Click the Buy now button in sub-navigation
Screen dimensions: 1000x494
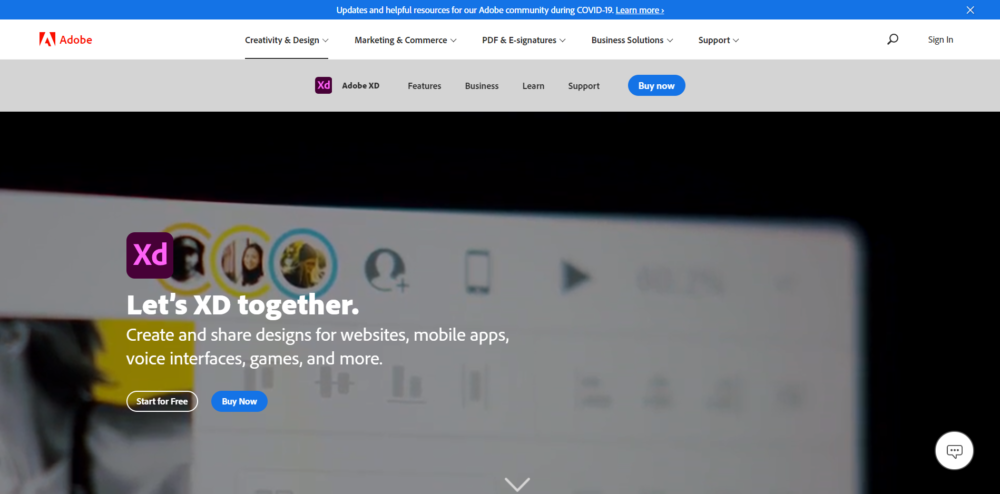(x=656, y=85)
